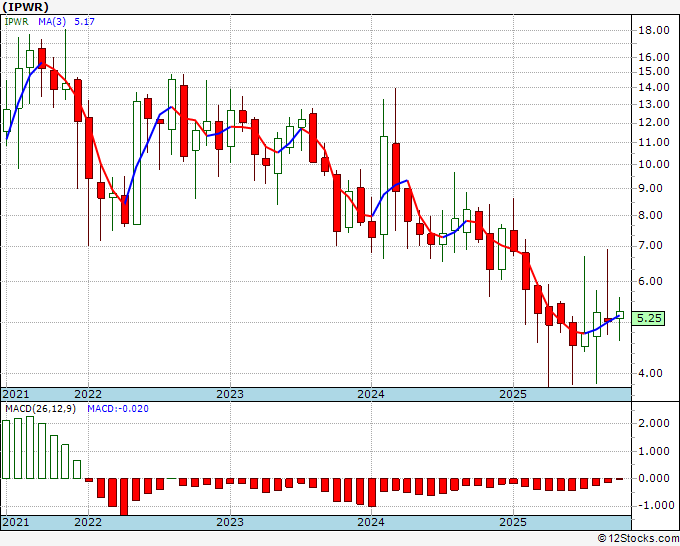Click the 11.00 price axis label

point(654,142)
